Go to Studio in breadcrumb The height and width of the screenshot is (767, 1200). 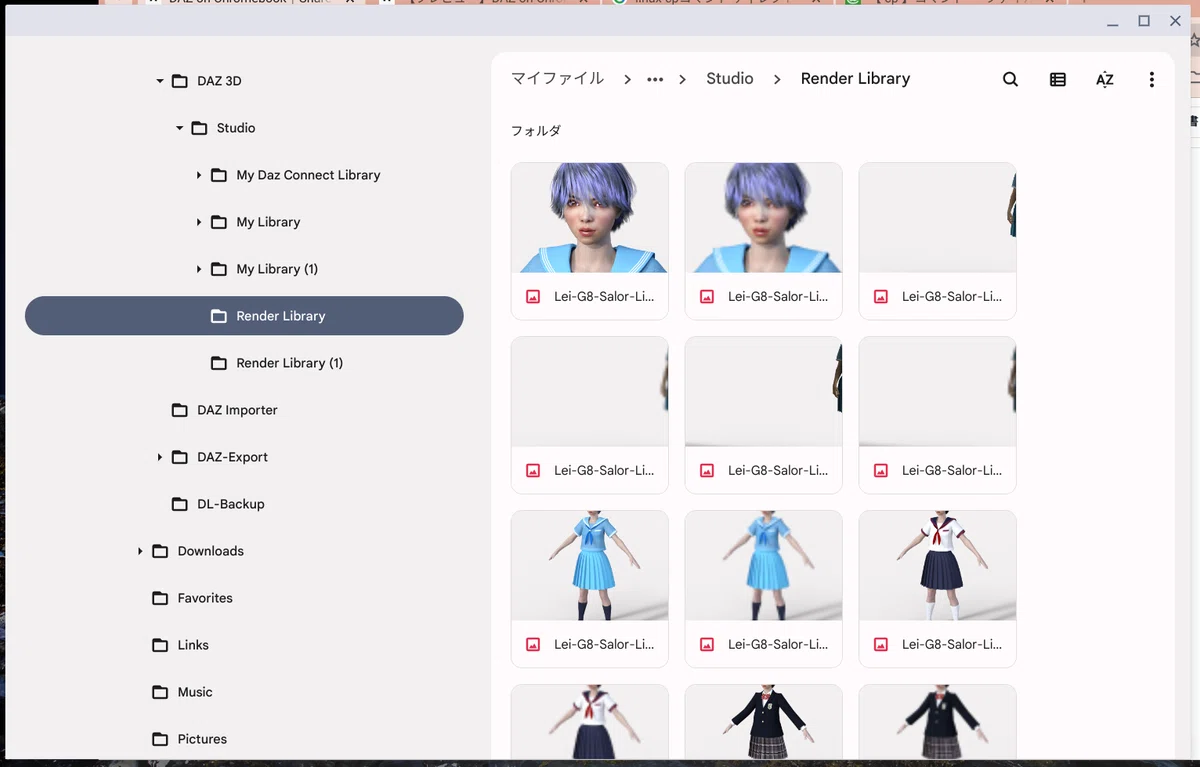(x=730, y=78)
